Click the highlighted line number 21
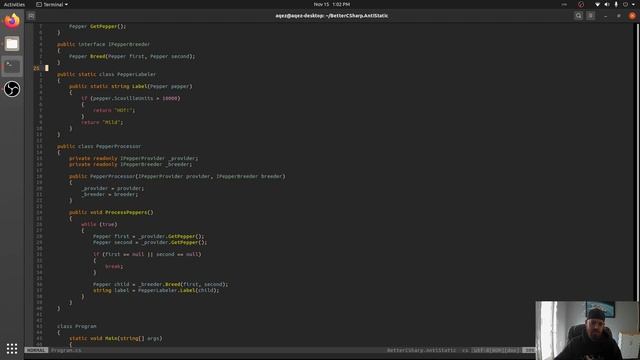The height and width of the screenshot is (360, 640). pyautogui.click(x=37, y=68)
